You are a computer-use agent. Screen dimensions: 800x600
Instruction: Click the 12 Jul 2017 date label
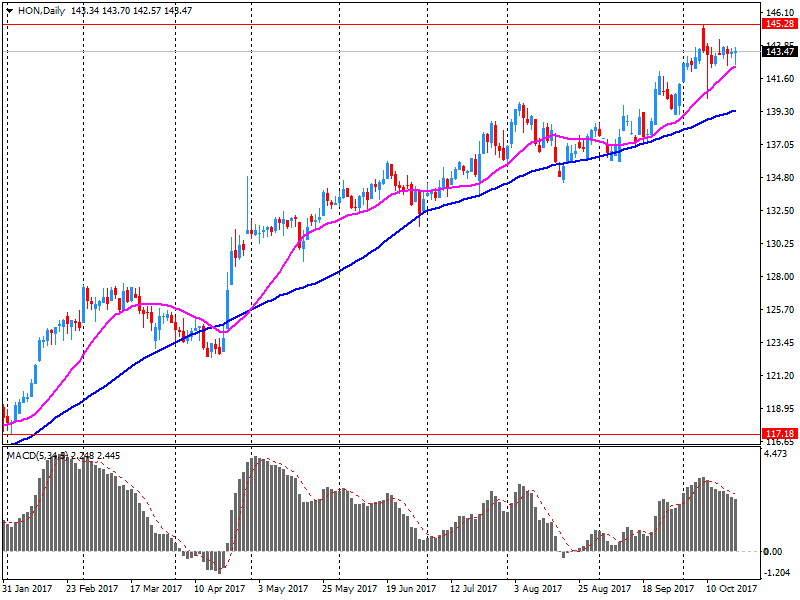coord(473,588)
